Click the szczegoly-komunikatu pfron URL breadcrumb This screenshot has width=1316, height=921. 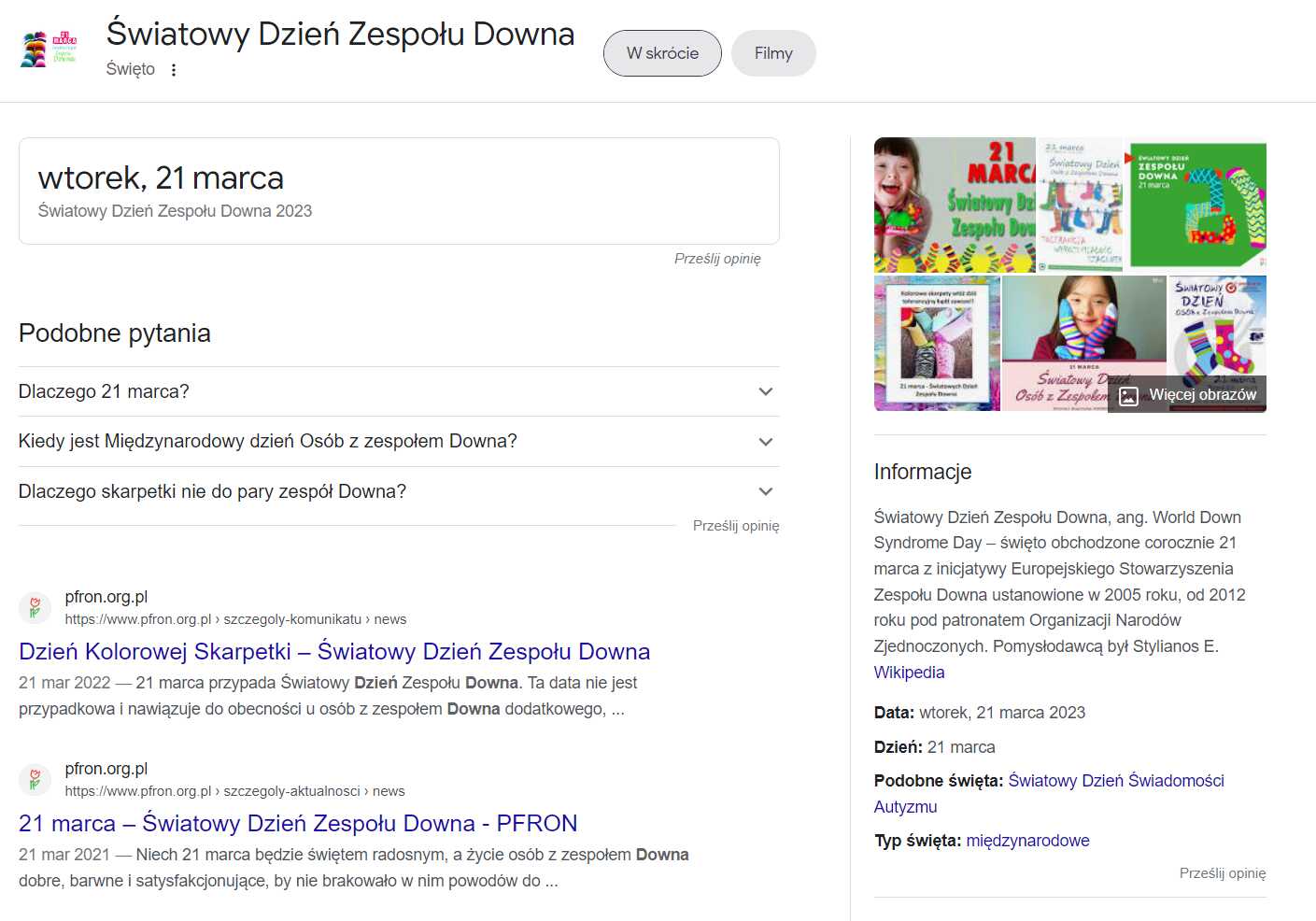pyautogui.click(x=235, y=619)
